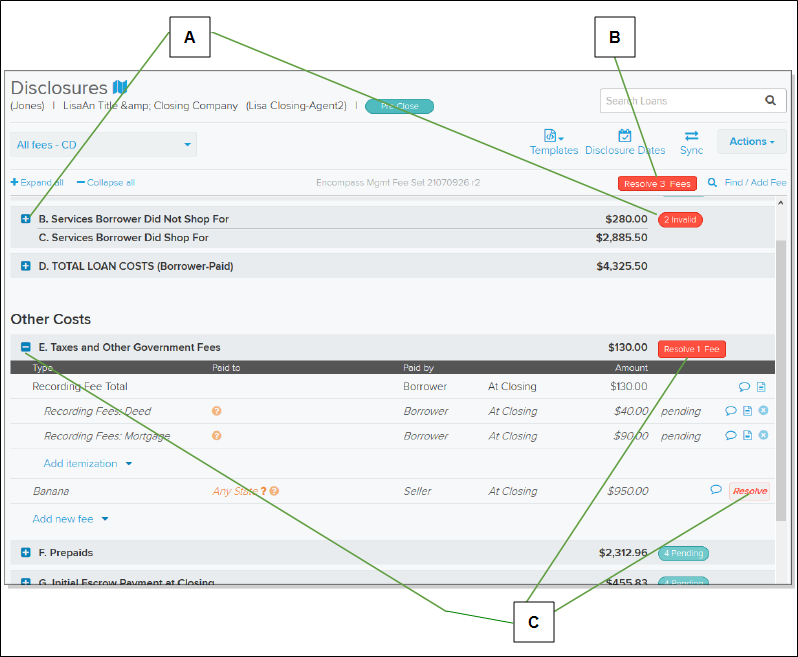Click the Recording Fee Total row label
Viewport: 798px width, 657px height.
pyautogui.click(x=80, y=386)
